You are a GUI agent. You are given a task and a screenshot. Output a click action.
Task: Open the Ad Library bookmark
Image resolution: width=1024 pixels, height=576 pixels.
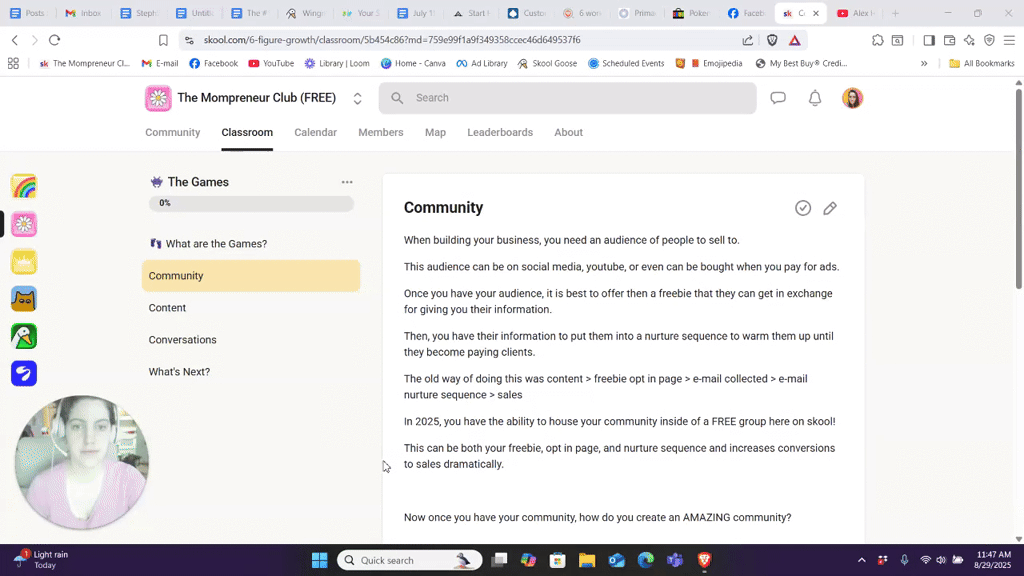[482, 63]
